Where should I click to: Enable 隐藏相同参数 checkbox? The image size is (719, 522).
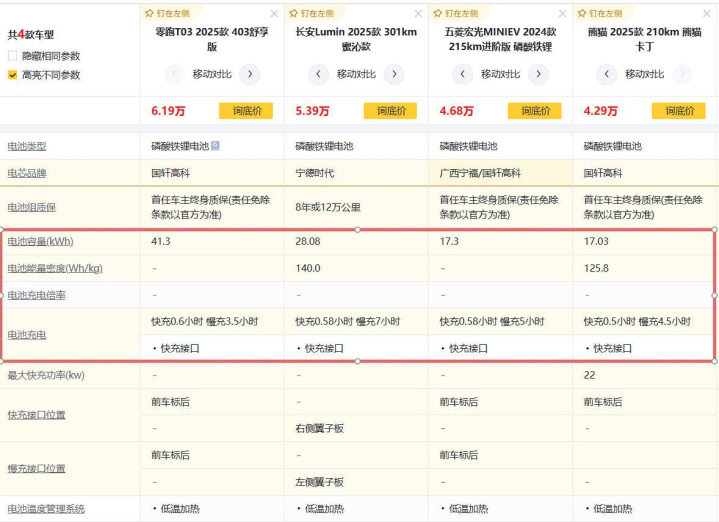point(12,56)
